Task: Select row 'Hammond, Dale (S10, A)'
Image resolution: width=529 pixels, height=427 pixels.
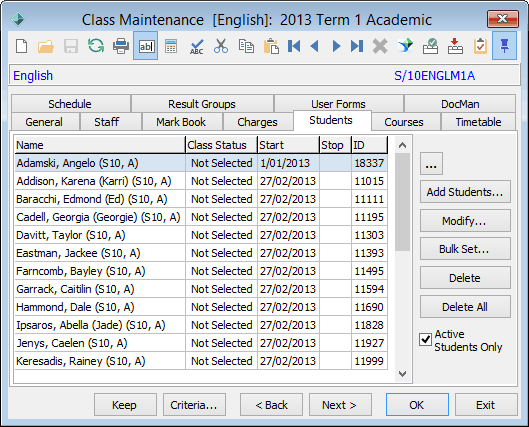Action: [x=201, y=307]
